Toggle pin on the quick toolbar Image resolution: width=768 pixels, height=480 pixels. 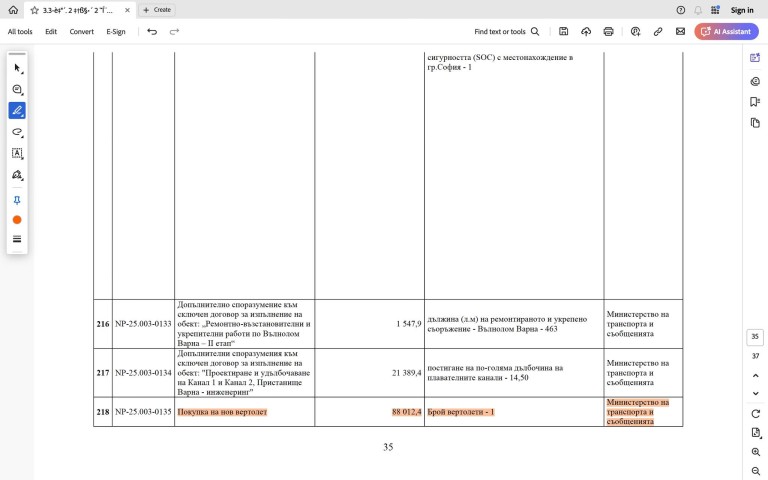(17, 200)
